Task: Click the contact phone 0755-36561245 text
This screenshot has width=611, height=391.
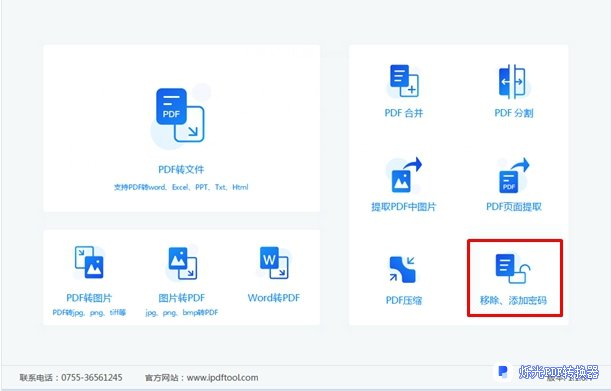Action: click(x=92, y=377)
